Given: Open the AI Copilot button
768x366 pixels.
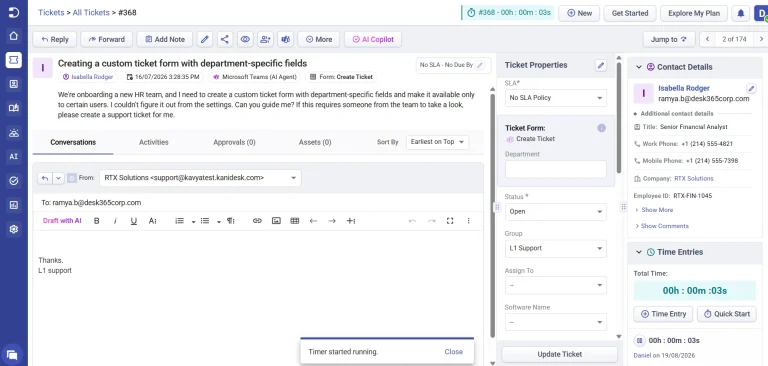Looking at the screenshot, I should 373,40.
